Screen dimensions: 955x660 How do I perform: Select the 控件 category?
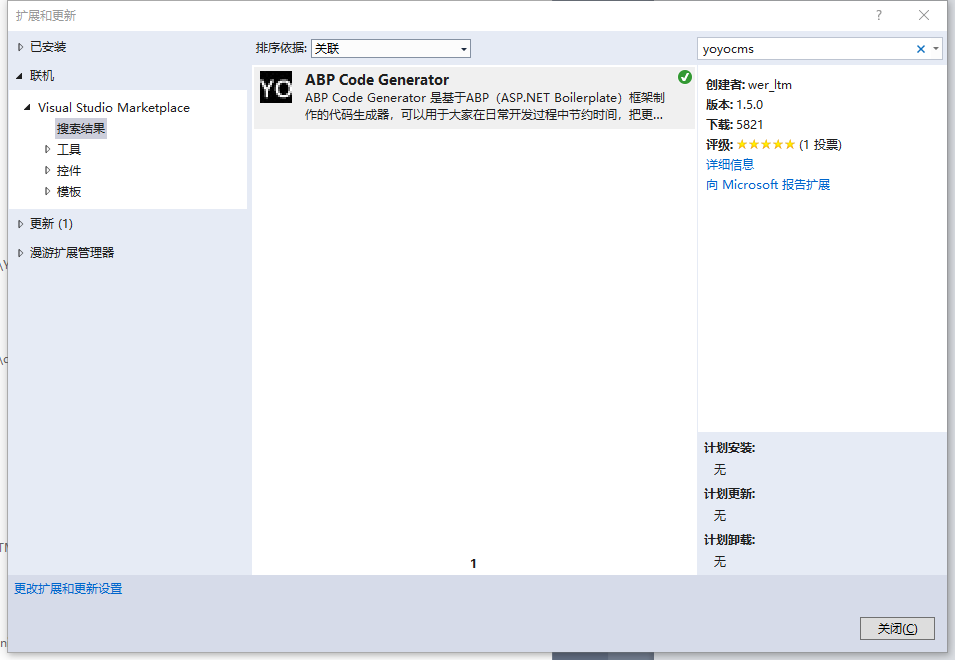(67, 170)
